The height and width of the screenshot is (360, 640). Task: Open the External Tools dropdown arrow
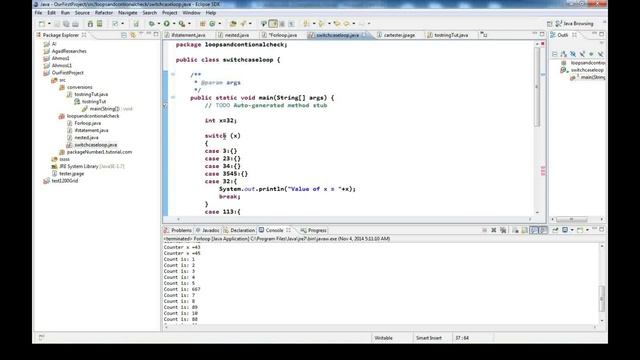189,24
